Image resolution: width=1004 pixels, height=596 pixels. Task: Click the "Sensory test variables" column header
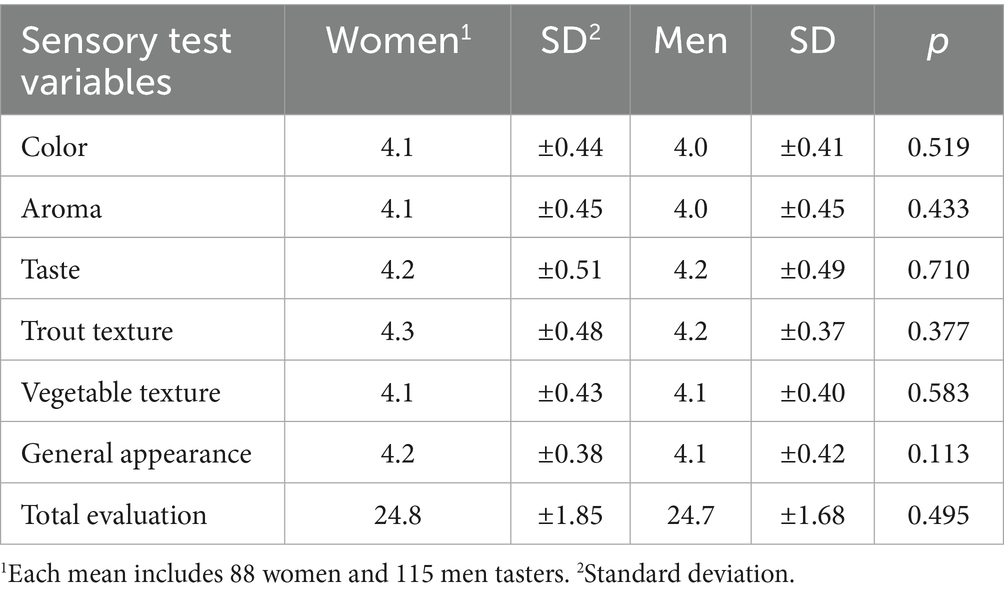click(x=127, y=59)
